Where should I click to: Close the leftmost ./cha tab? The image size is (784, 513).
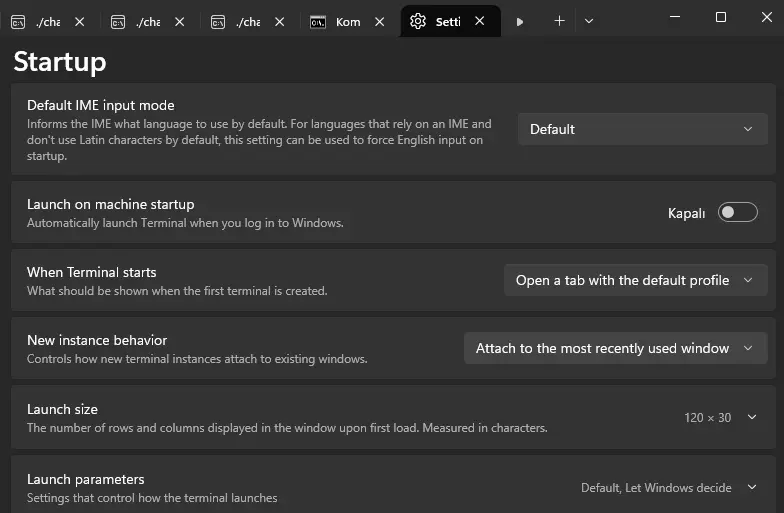coord(80,21)
